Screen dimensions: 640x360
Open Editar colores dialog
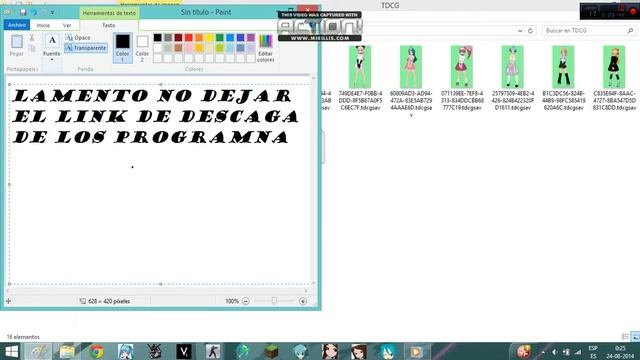[x=265, y=48]
